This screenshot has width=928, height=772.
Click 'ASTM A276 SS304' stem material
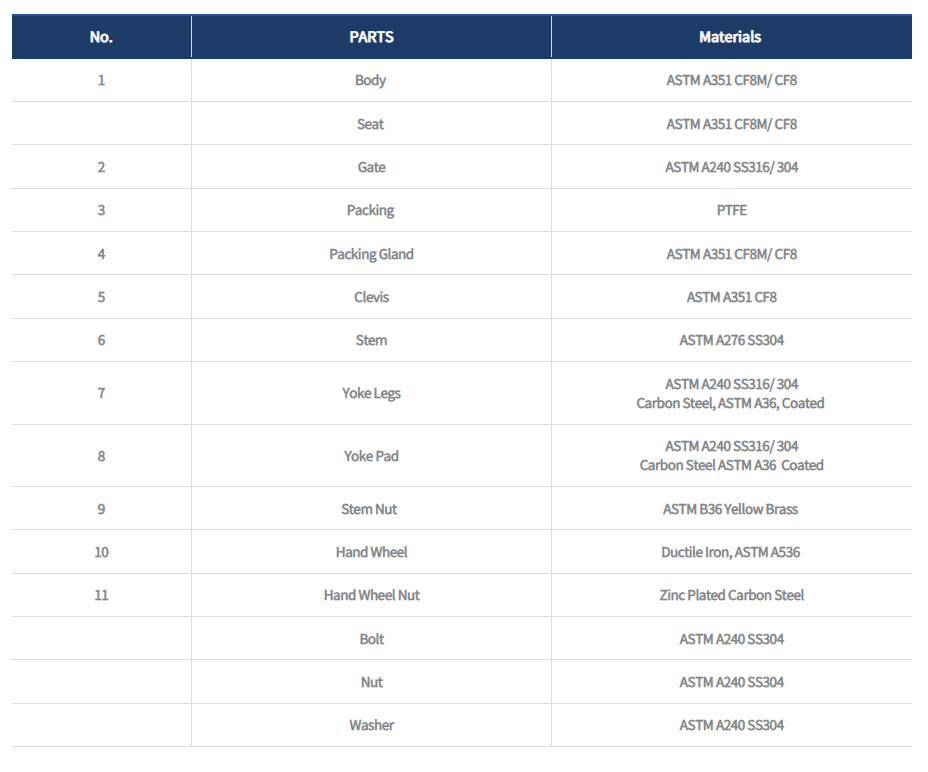(731, 340)
